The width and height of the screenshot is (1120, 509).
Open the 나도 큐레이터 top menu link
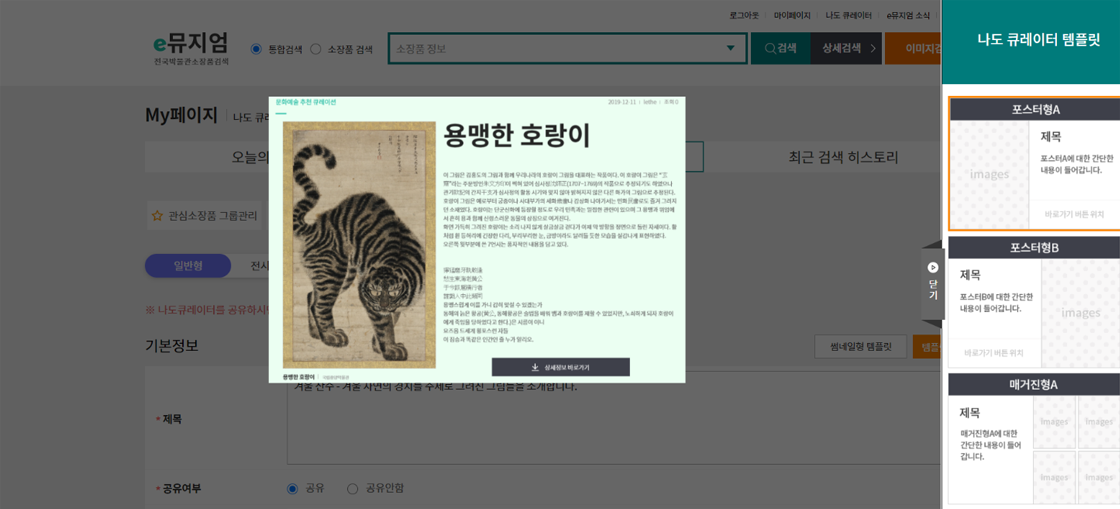(x=849, y=14)
